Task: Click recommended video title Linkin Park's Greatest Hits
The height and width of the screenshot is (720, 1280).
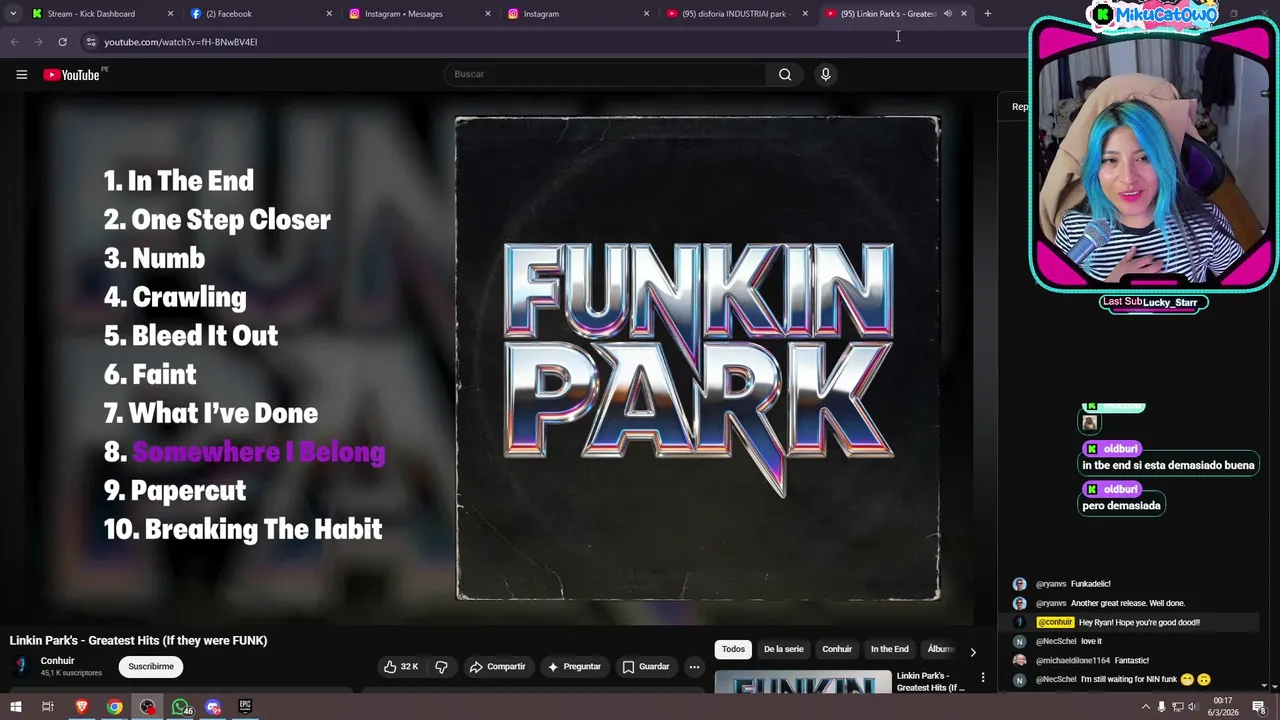Action: (930, 682)
